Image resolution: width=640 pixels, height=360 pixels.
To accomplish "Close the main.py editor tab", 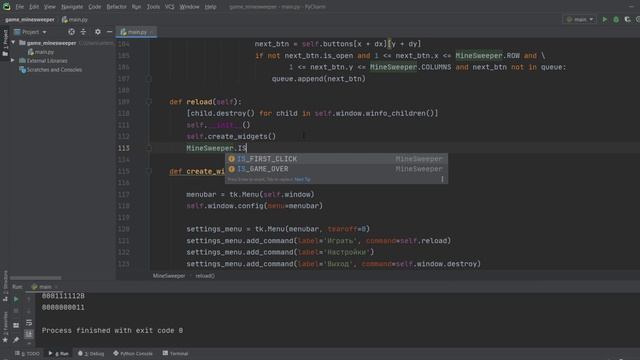I will coord(151,32).
